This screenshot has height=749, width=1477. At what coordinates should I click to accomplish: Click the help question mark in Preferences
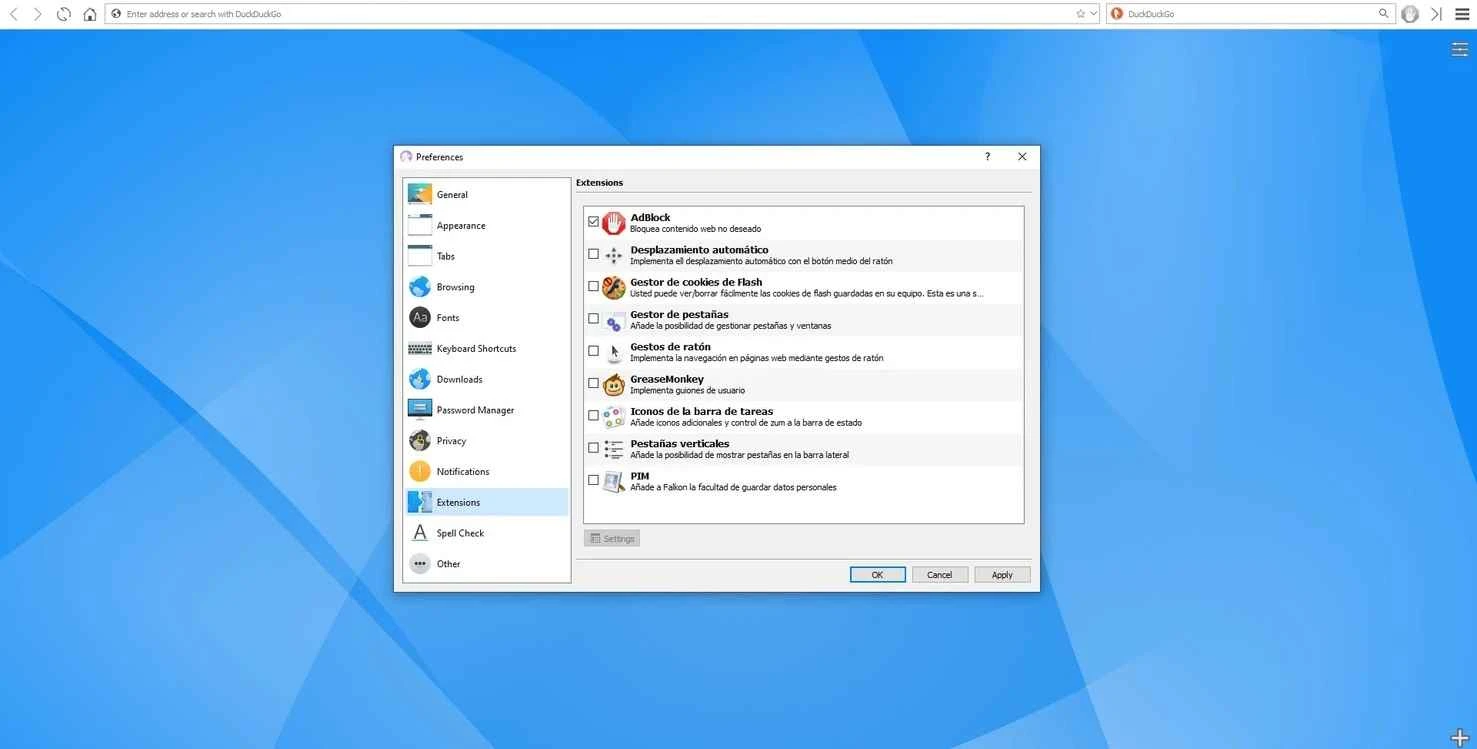pyautogui.click(x=987, y=157)
